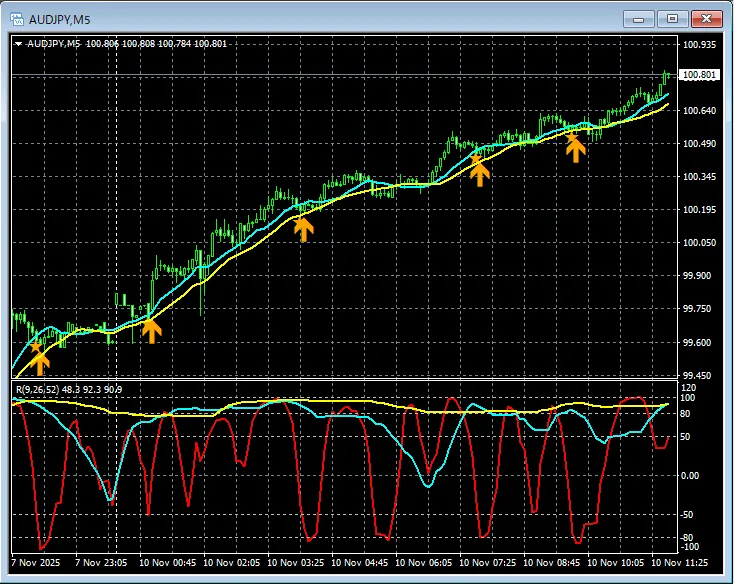Click the 10 Nov 04:45 time label

pos(360,562)
